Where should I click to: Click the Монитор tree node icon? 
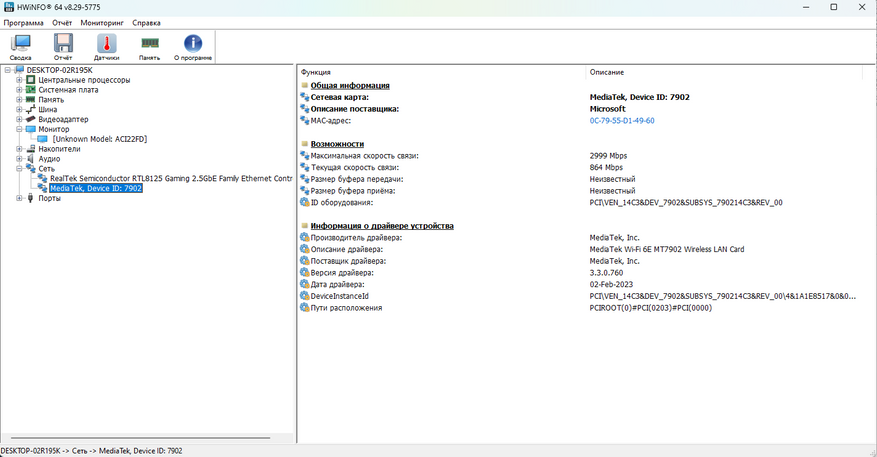pos(31,129)
